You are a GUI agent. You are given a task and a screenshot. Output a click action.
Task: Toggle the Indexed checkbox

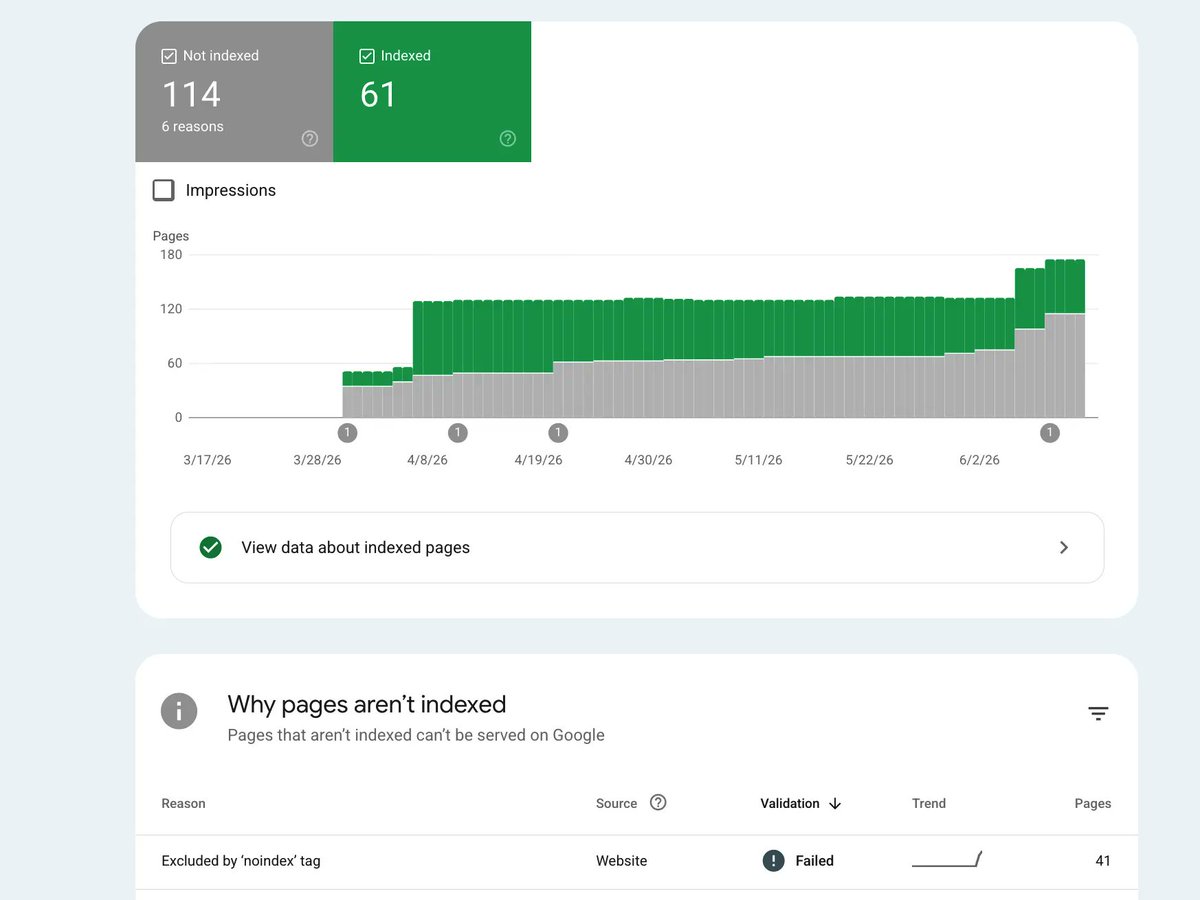point(366,57)
